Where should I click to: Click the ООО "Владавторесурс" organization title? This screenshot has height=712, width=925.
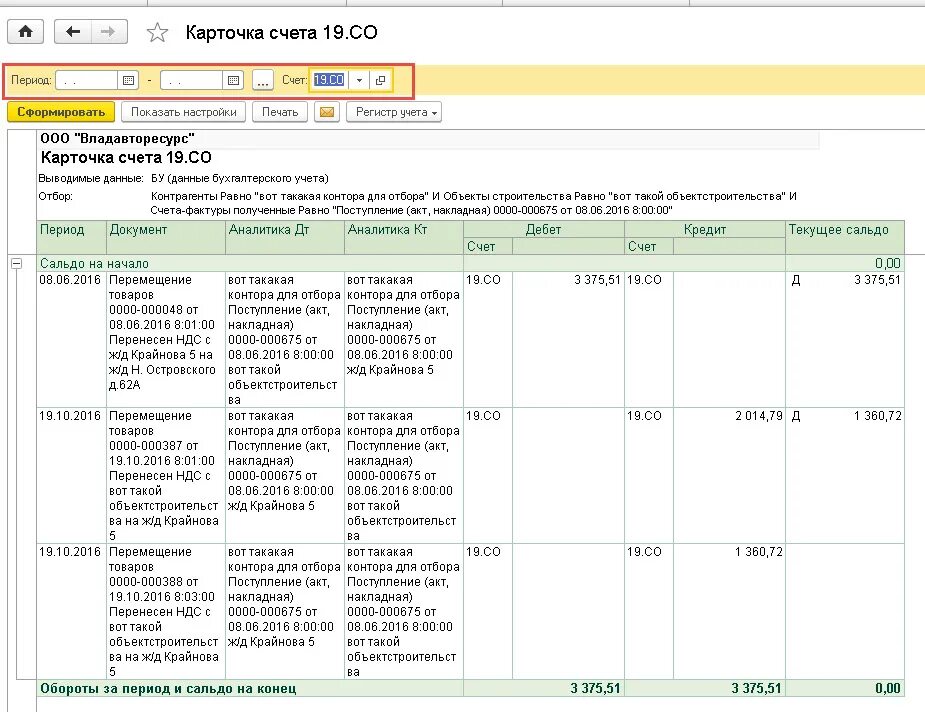pyautogui.click(x=117, y=139)
